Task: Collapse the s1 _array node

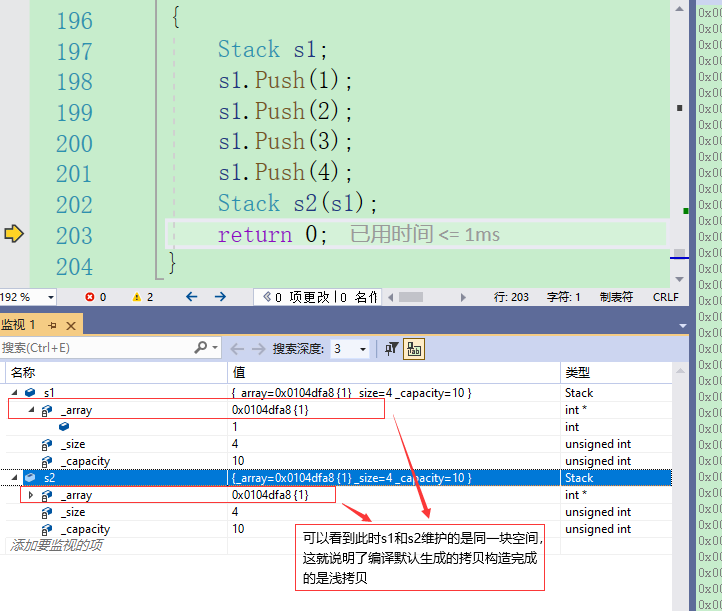Action: point(31,410)
